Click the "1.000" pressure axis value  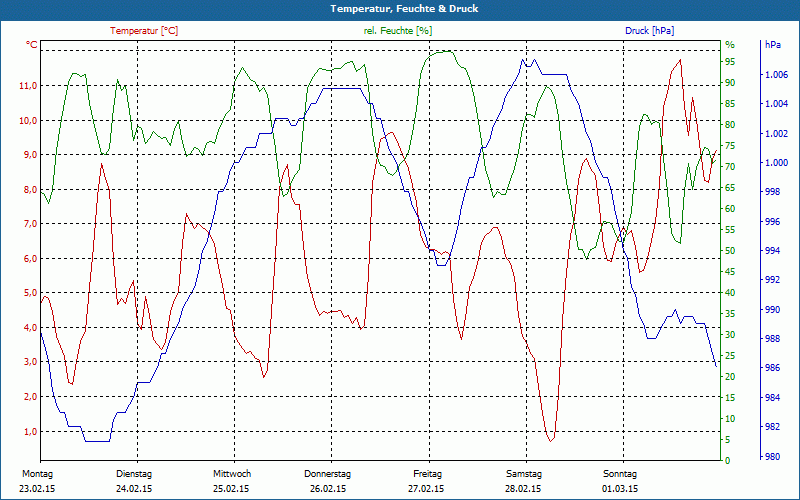(777, 163)
